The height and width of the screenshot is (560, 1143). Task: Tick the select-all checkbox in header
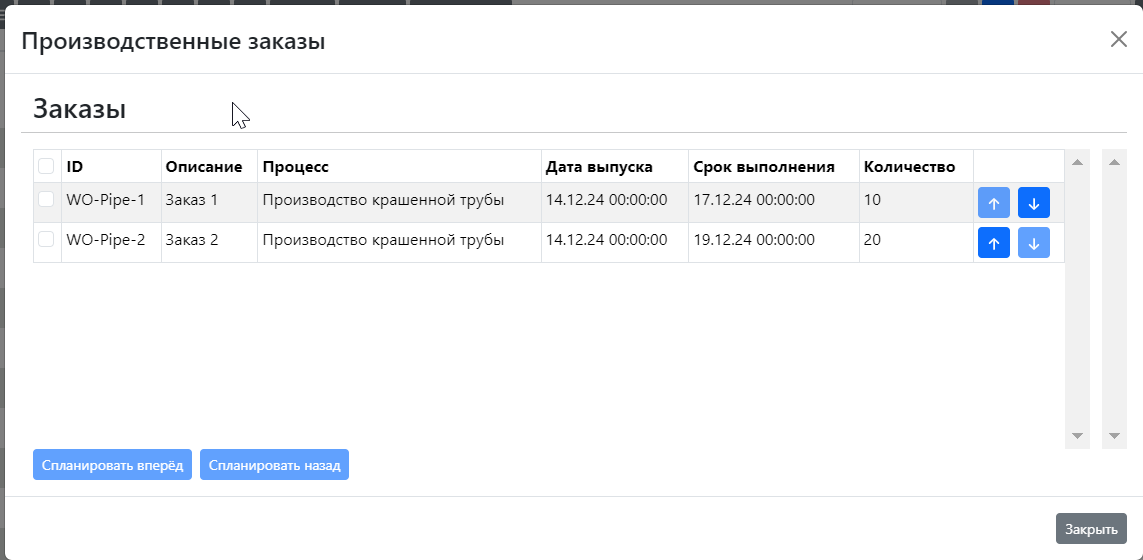[x=46, y=166]
